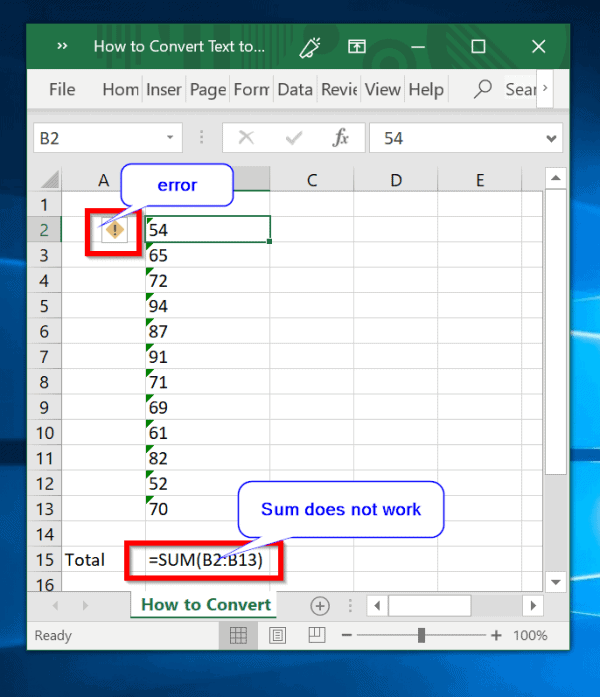The width and height of the screenshot is (600, 697).
Task: Expand the collapsed quick access toolbar chevrons
Action: tap(62, 46)
